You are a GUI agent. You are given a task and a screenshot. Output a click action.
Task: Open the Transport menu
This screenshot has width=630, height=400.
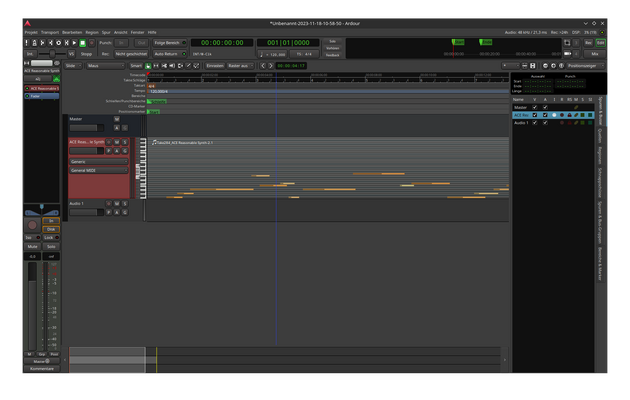coord(50,32)
